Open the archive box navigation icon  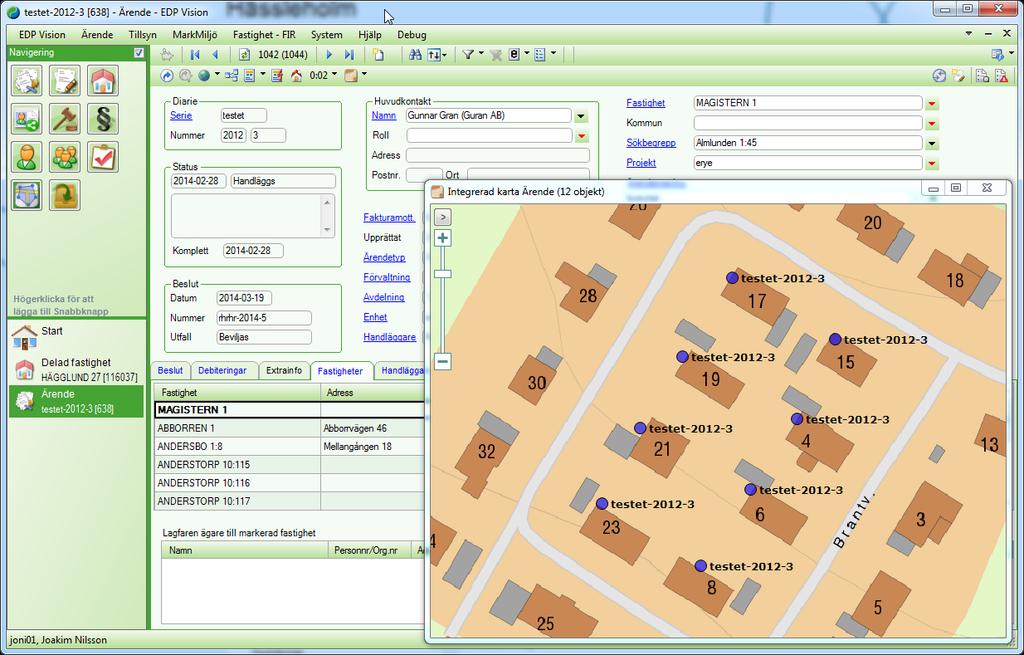(65, 195)
